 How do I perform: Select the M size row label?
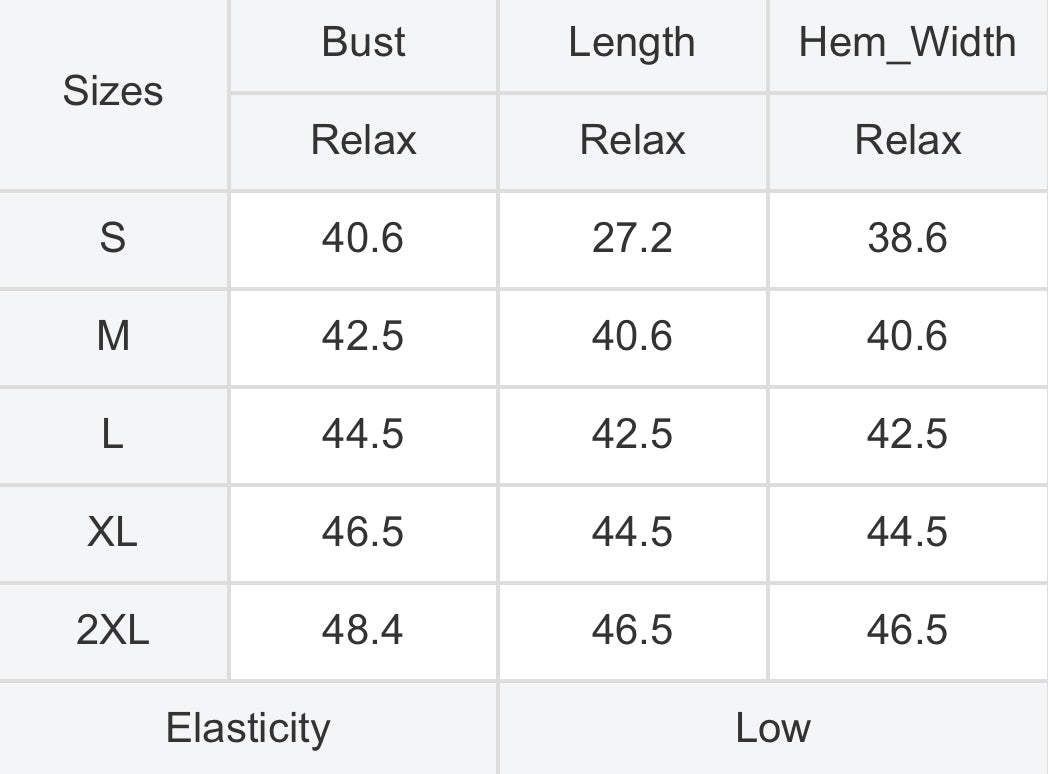click(113, 336)
